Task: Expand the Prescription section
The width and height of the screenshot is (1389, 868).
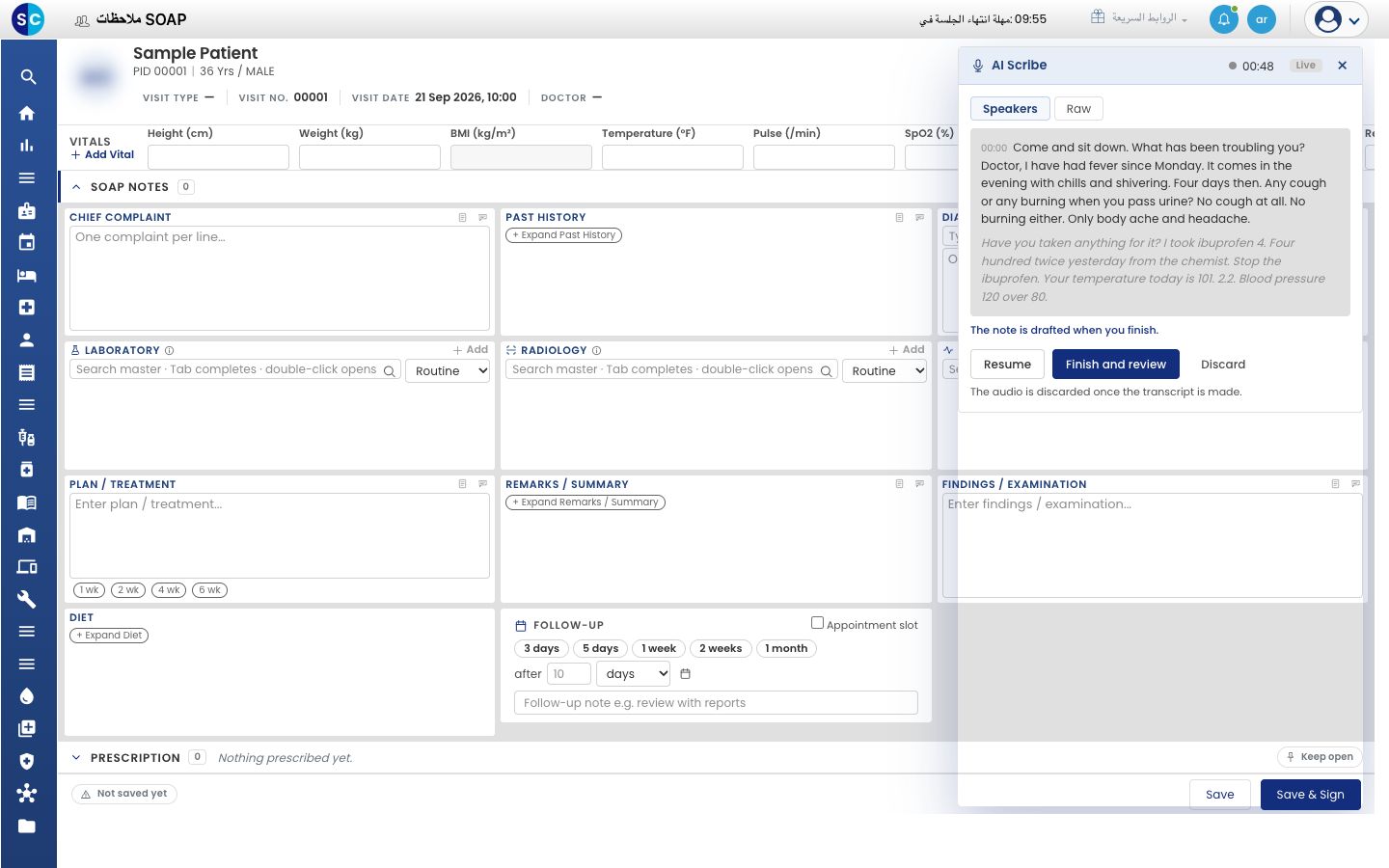Action: click(x=76, y=758)
